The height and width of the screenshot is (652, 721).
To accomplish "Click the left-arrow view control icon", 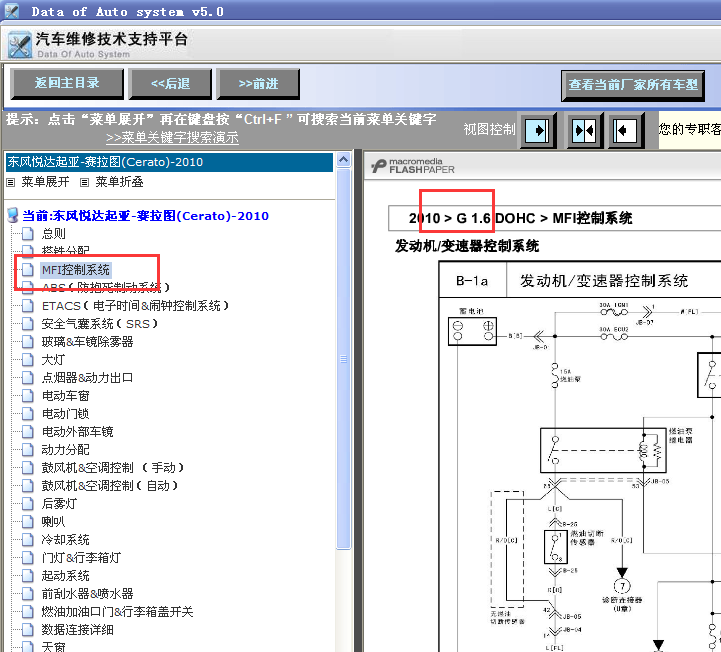I will pos(625,130).
